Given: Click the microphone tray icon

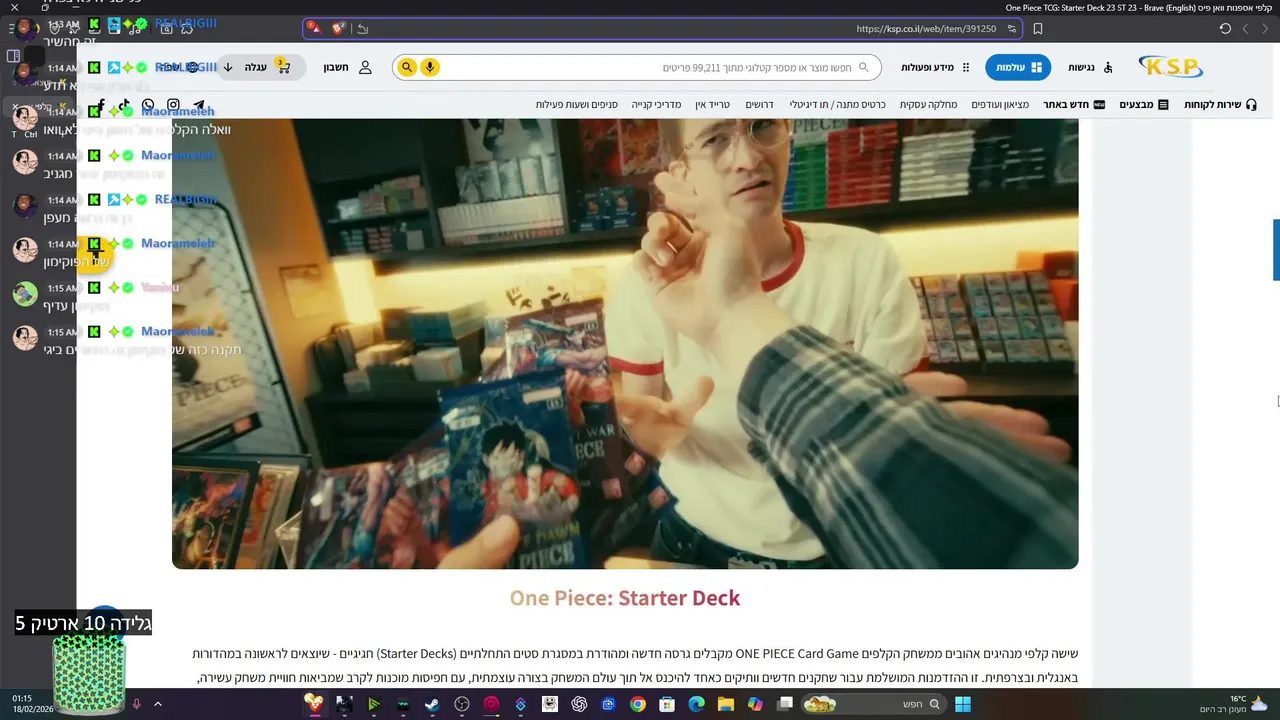Looking at the screenshot, I should tap(136, 704).
